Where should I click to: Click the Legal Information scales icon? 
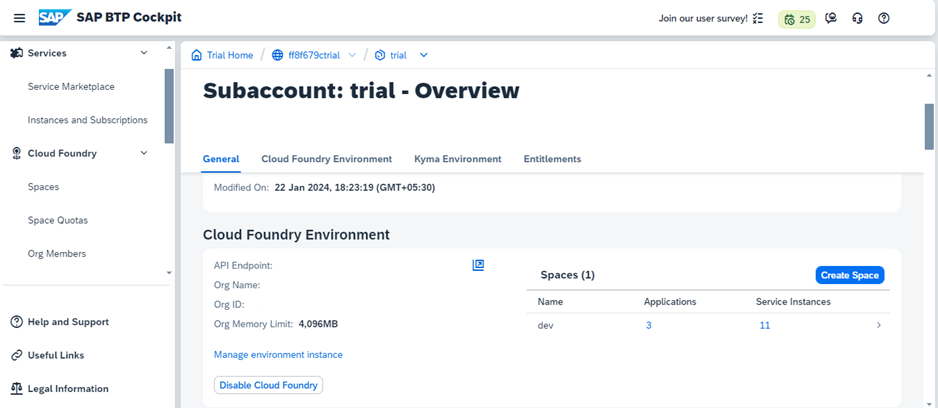click(x=17, y=389)
